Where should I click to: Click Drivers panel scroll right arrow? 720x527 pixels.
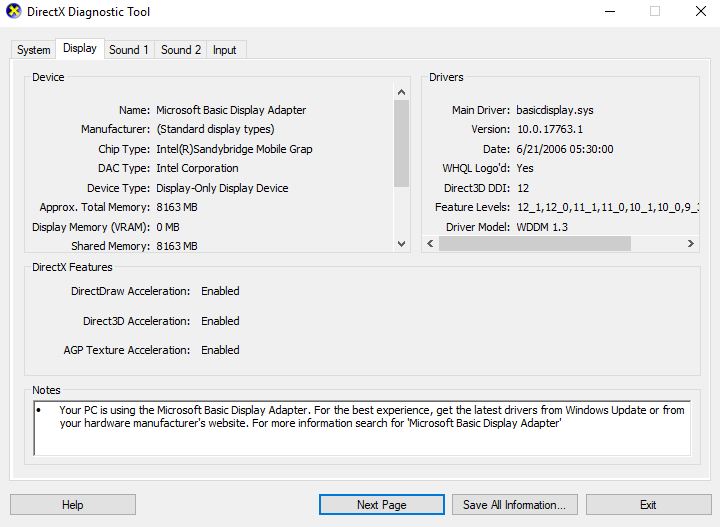[x=690, y=243]
